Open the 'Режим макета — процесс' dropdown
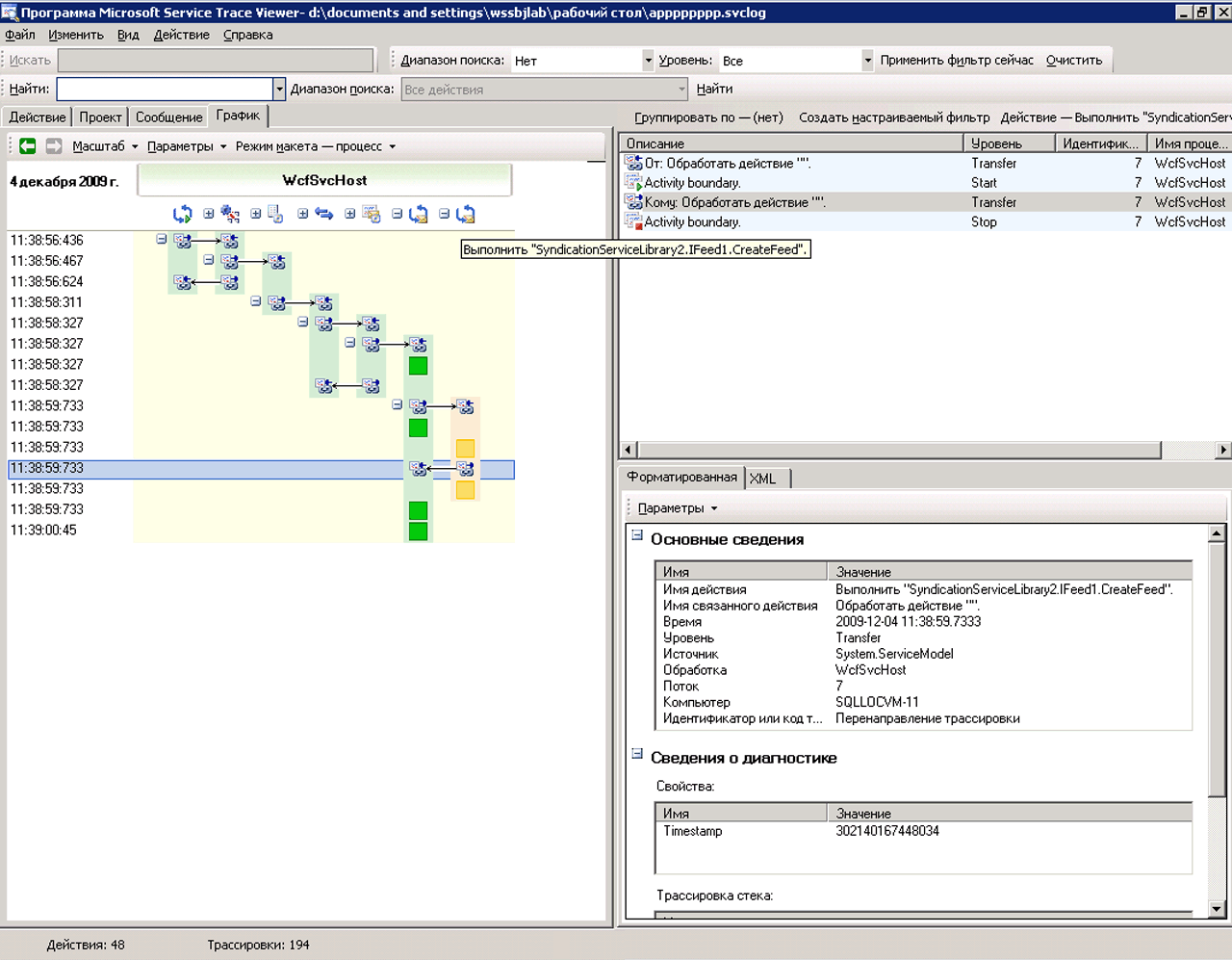Screen dimensions: 1232x960 click(x=316, y=146)
